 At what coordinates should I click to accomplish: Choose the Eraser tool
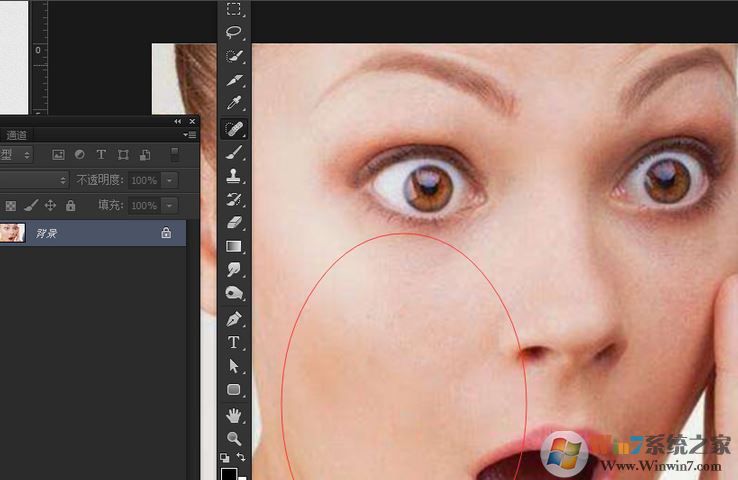point(233,222)
